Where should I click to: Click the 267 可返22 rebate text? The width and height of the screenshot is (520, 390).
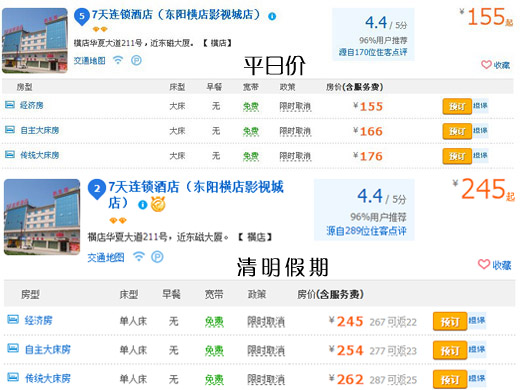393,322
